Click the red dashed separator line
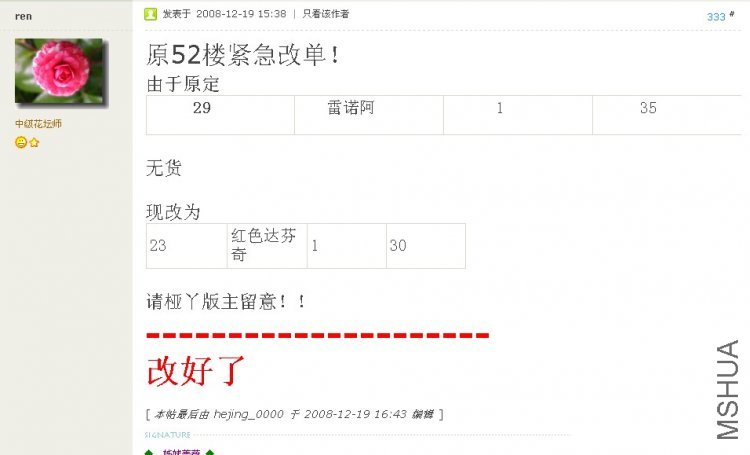750x455 pixels. coord(318,335)
